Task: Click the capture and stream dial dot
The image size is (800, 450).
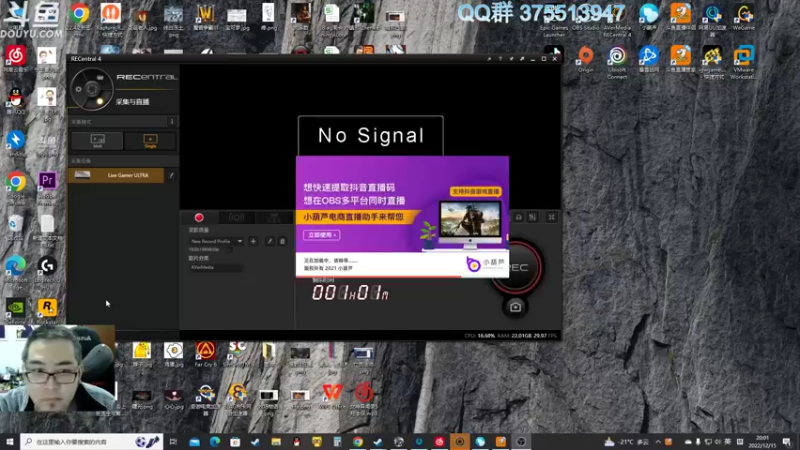Action: [100, 101]
